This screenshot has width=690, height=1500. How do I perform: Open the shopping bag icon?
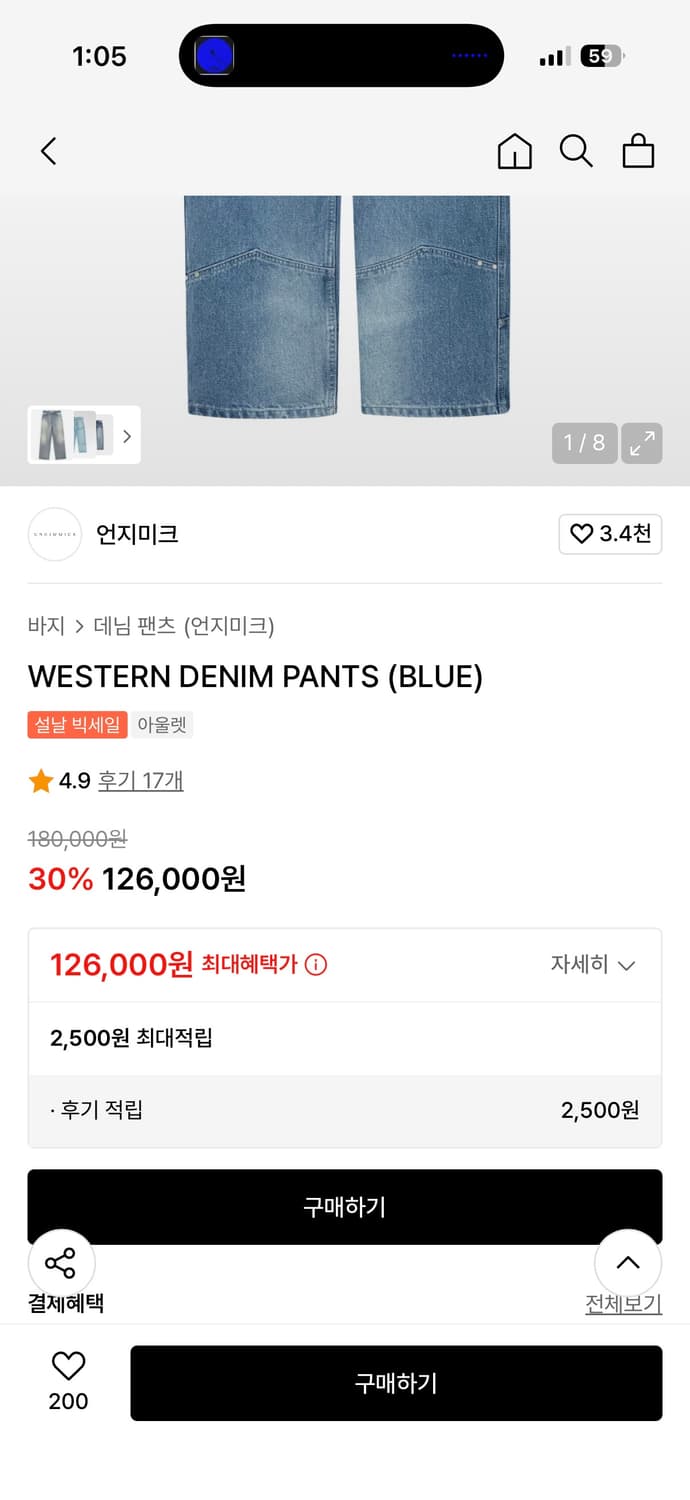(x=638, y=152)
